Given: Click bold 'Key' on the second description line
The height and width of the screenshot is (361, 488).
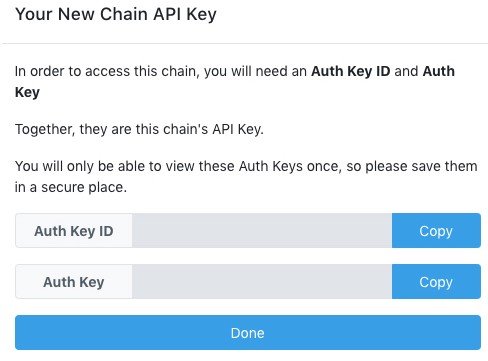Looking at the screenshot, I should point(27,92).
